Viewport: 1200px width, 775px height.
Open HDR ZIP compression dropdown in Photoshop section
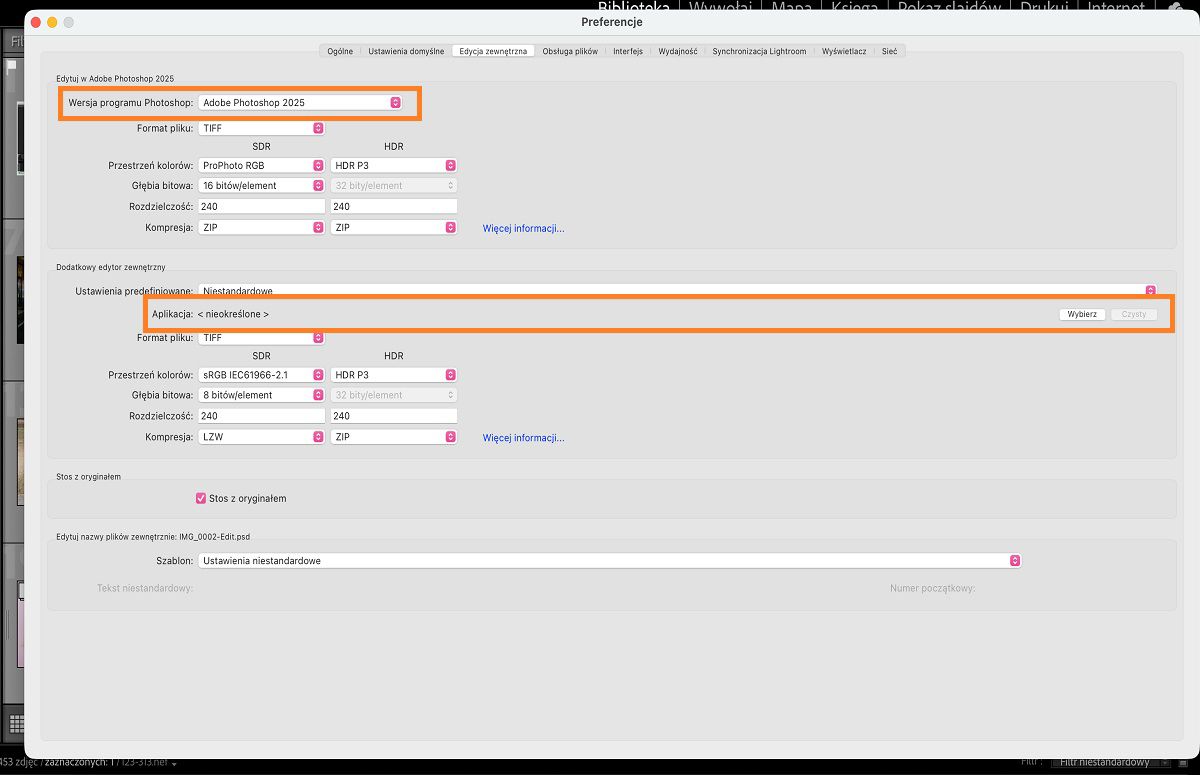click(394, 227)
